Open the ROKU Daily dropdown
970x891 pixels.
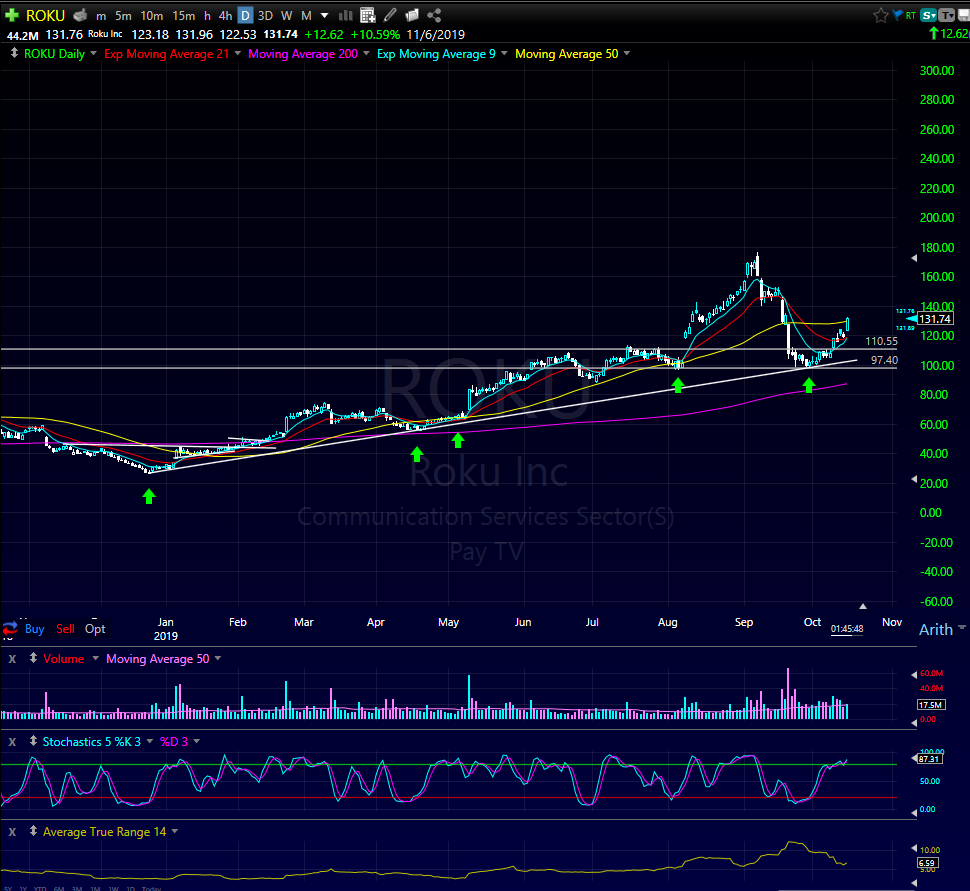(x=93, y=53)
